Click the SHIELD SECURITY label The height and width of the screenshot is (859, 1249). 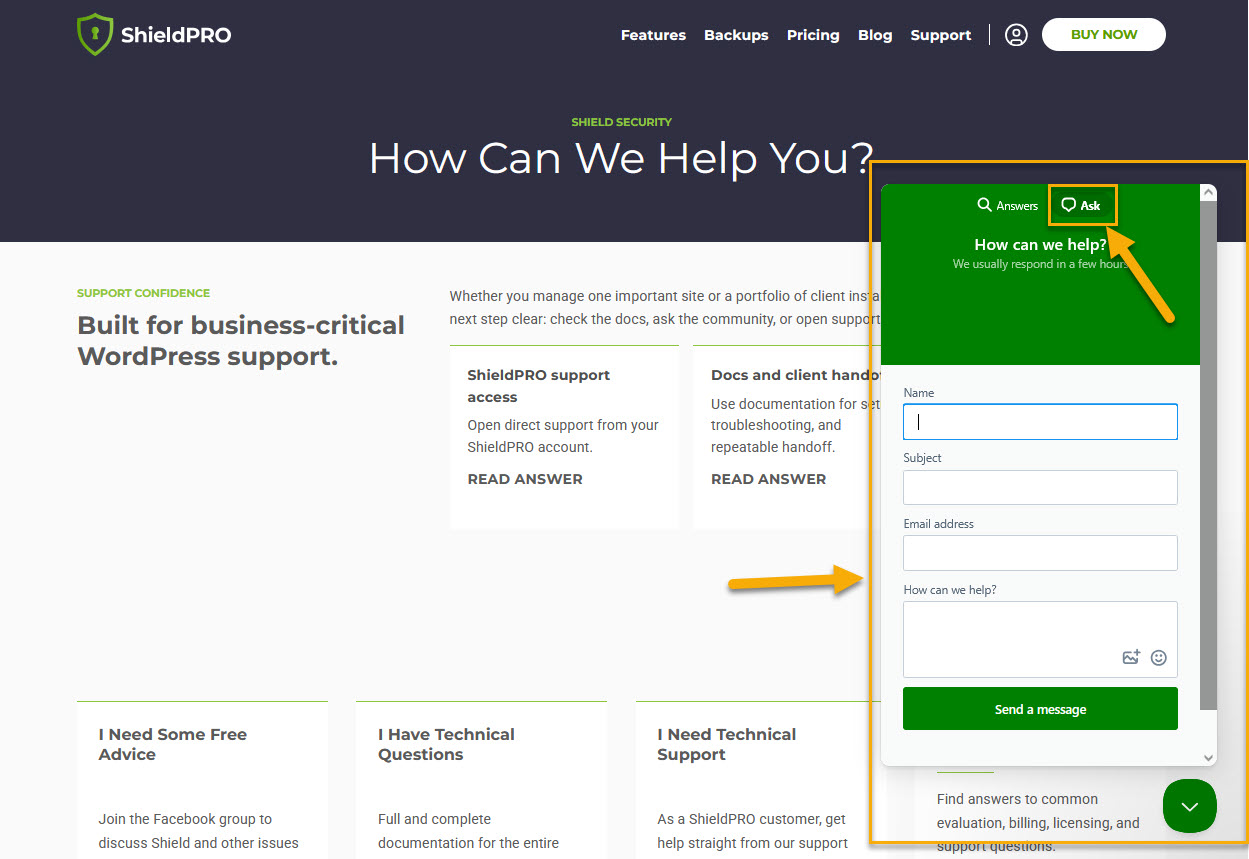622,122
